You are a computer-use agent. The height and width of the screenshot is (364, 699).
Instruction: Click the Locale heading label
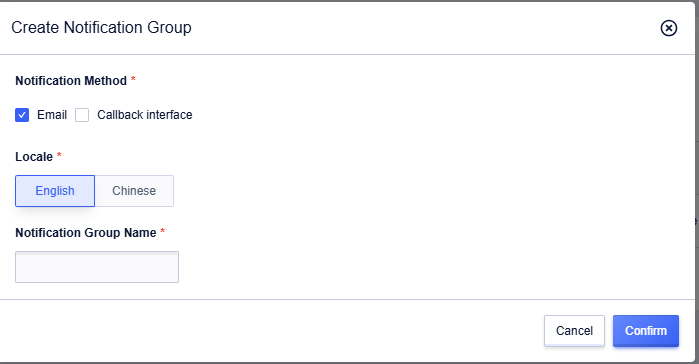coord(34,157)
